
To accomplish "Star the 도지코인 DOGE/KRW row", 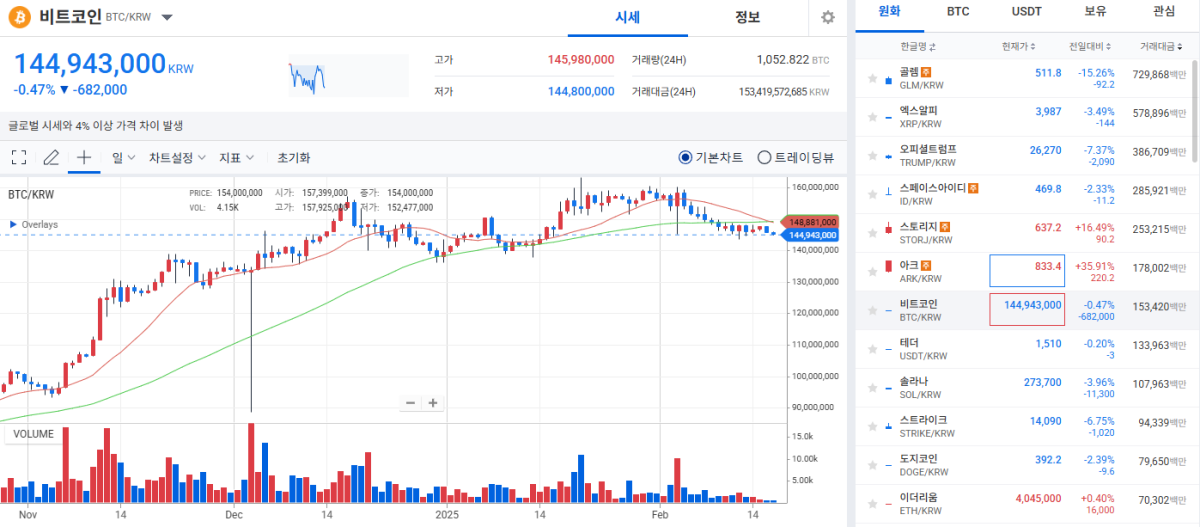I will click(872, 466).
